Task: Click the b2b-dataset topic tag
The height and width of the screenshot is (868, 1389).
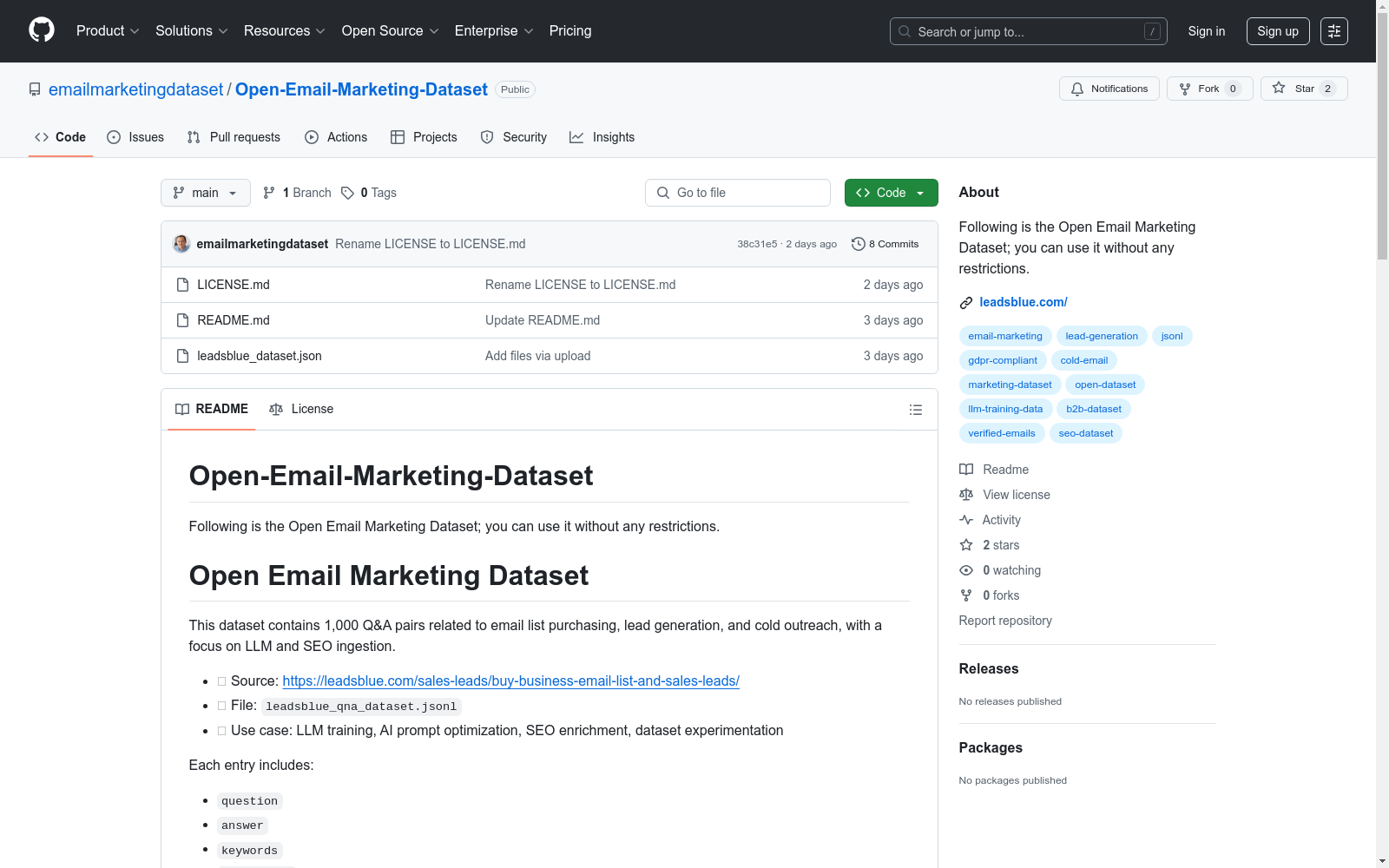Action: coord(1094,409)
